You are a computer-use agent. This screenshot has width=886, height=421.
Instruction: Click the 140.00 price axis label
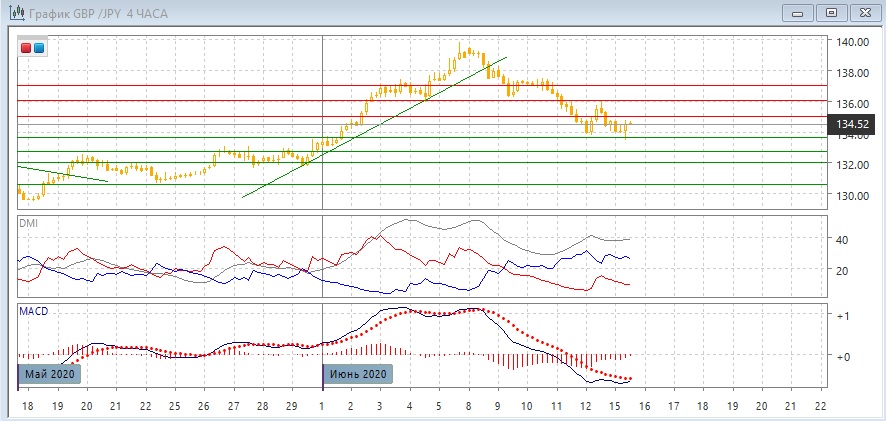tap(853, 42)
